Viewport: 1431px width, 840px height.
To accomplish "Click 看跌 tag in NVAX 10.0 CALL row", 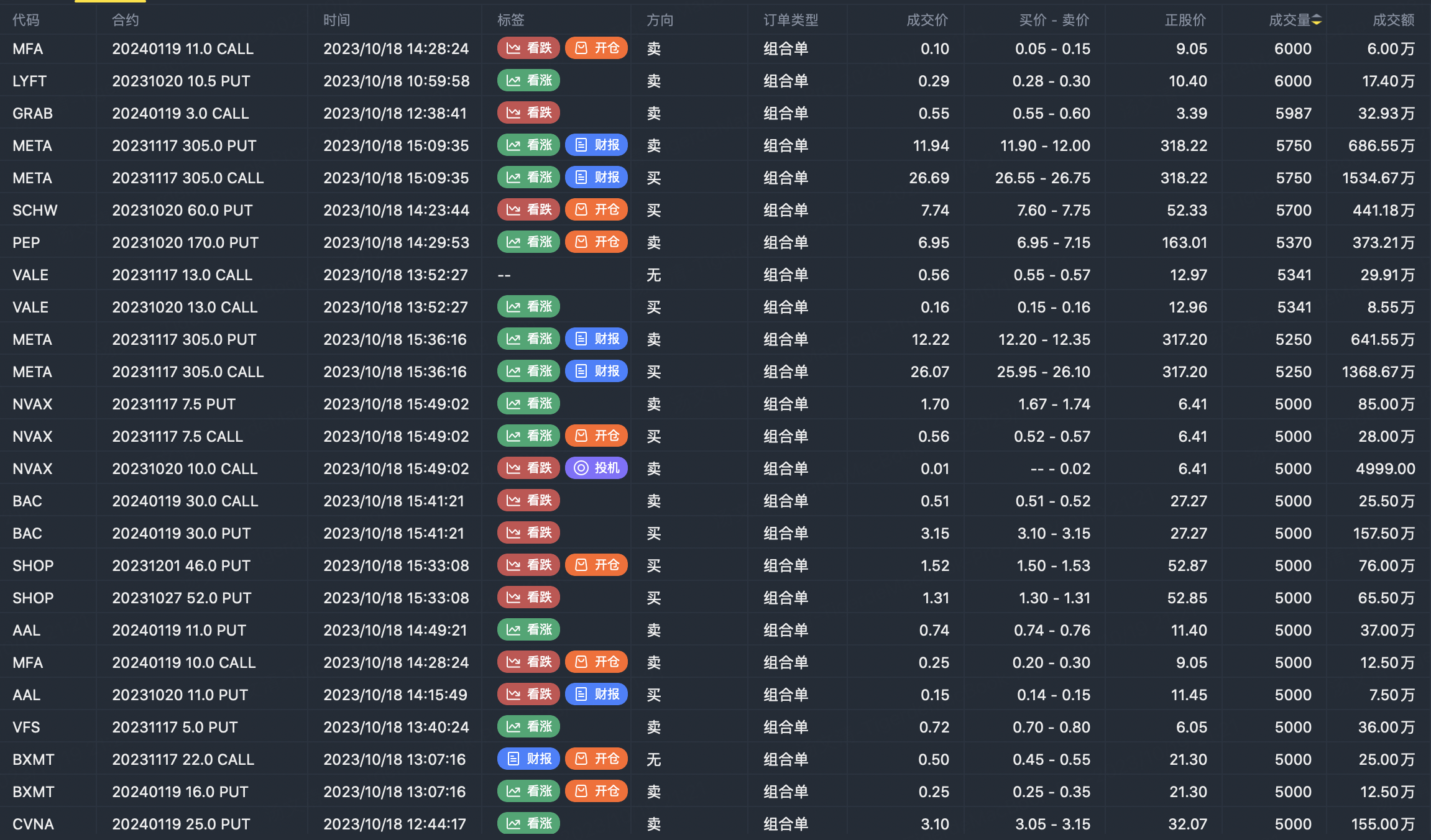I will click(x=529, y=468).
